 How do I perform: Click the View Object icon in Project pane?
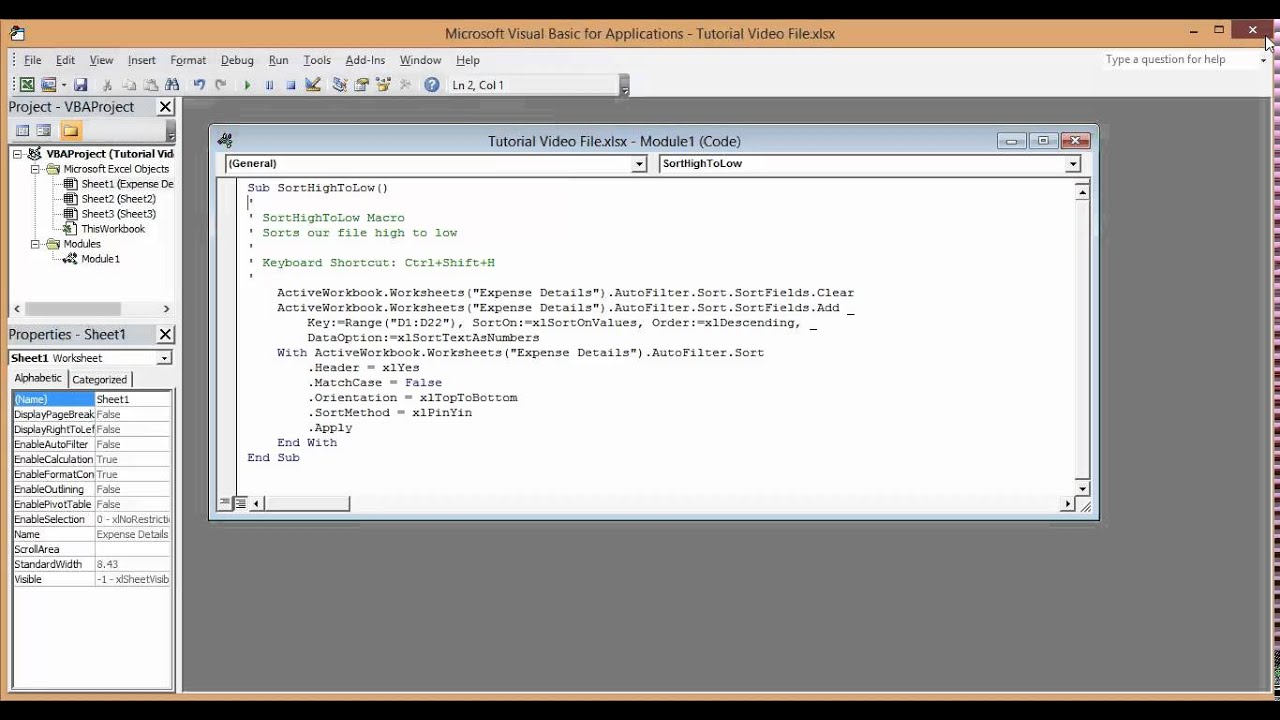click(x=44, y=130)
